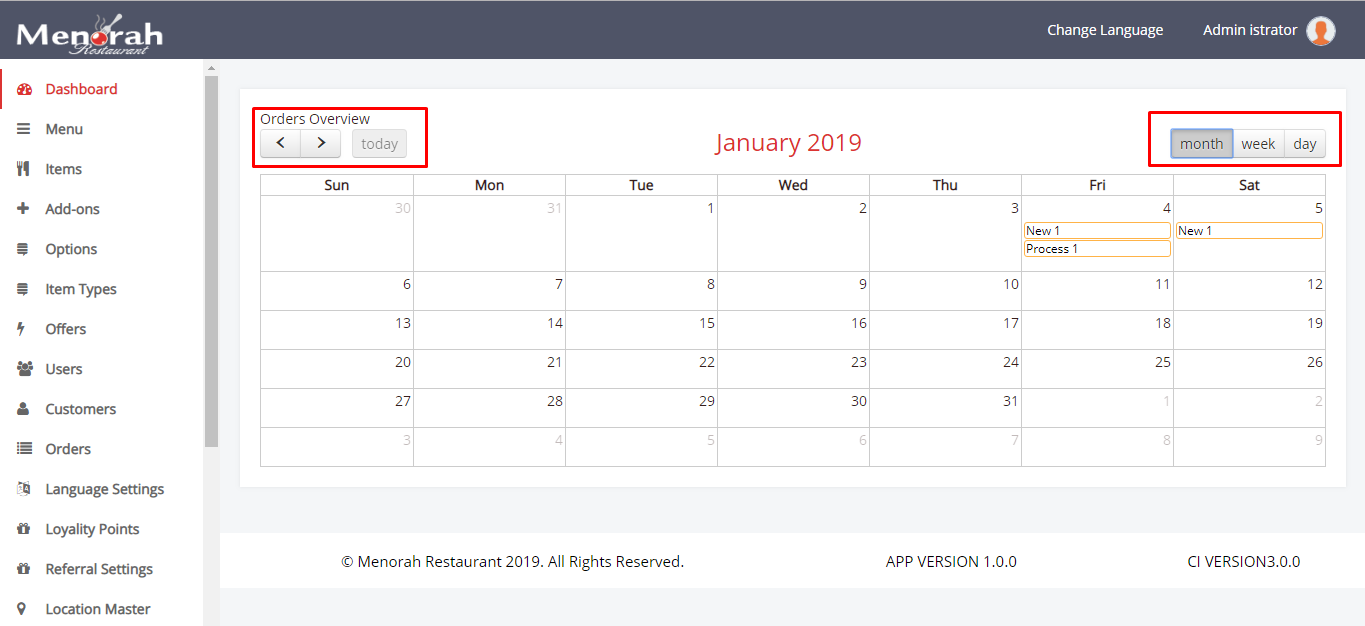Open the Process 1 event on January 4
Image resolution: width=1365 pixels, height=626 pixels.
[x=1096, y=249]
